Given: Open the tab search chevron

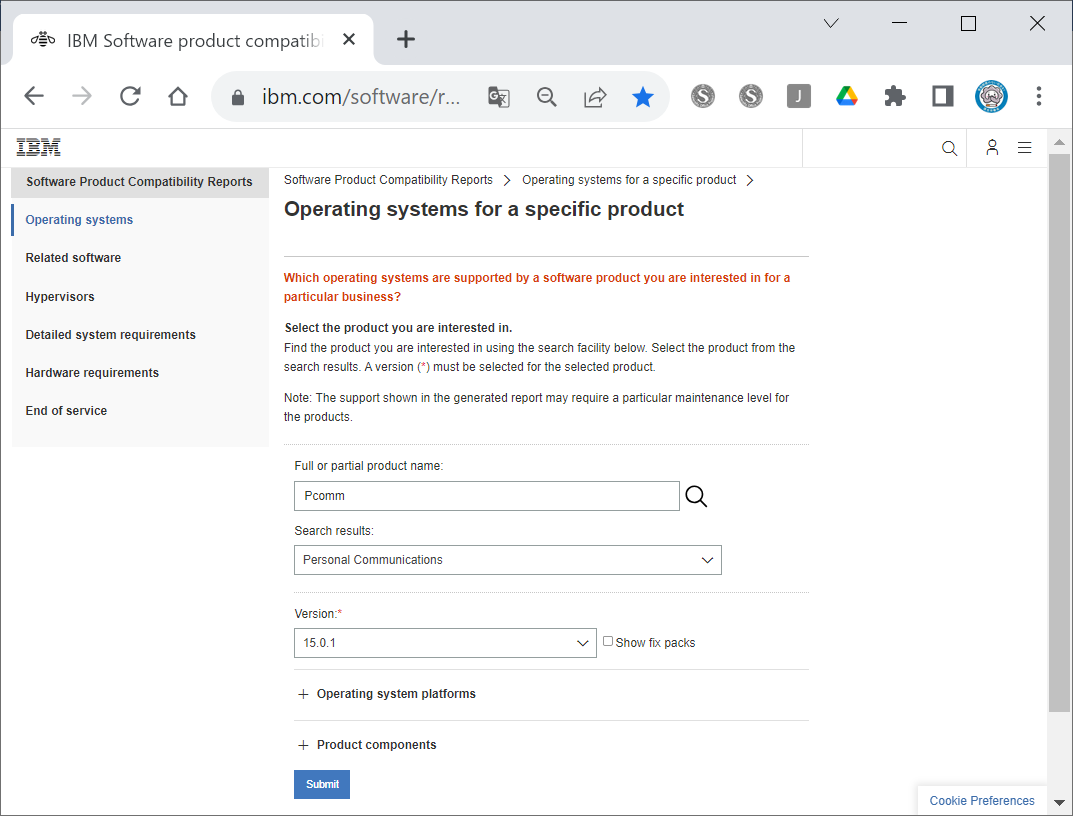Looking at the screenshot, I should (x=831, y=23).
